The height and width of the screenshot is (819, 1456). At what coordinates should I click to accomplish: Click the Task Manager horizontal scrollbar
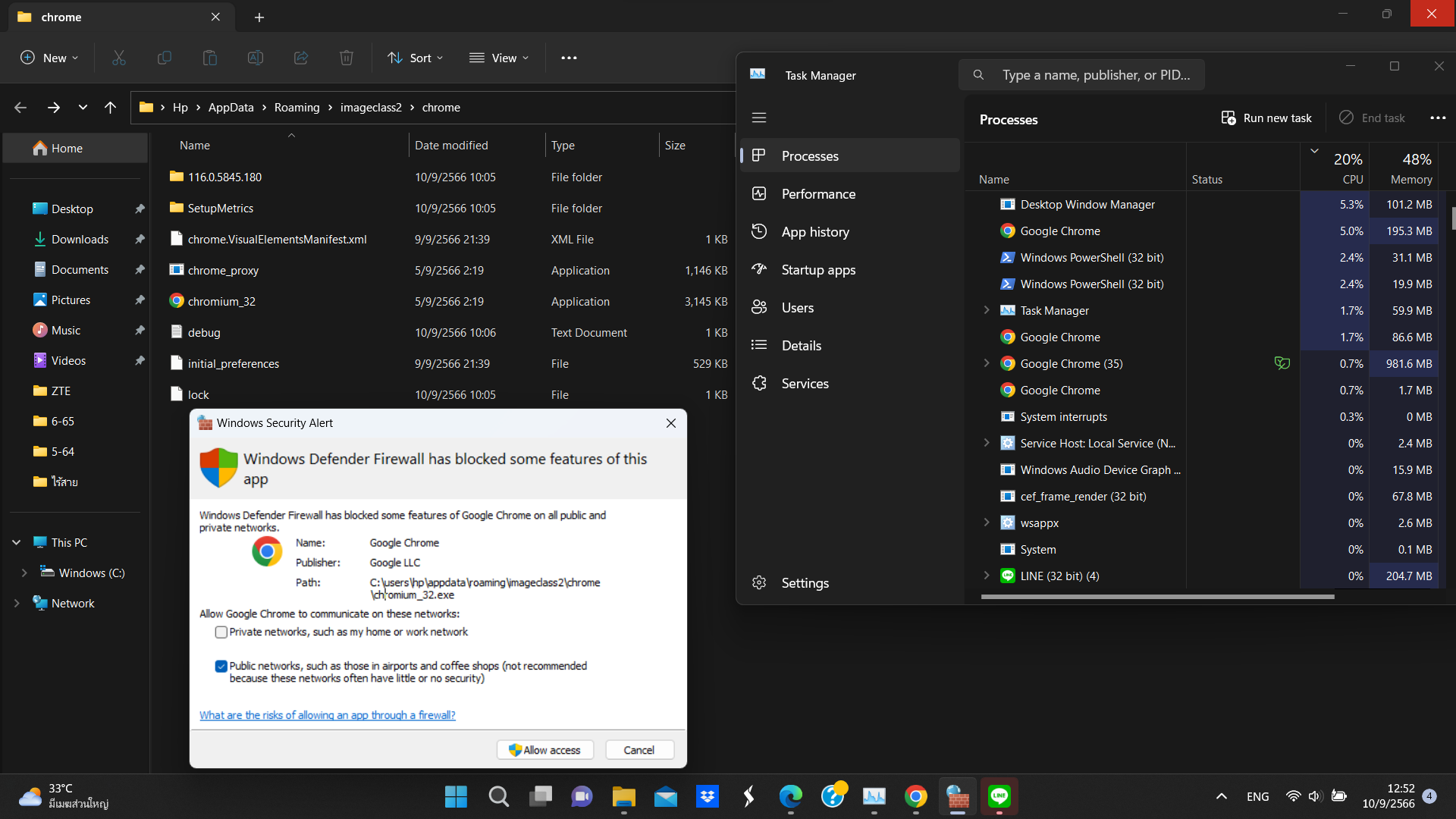click(1157, 597)
